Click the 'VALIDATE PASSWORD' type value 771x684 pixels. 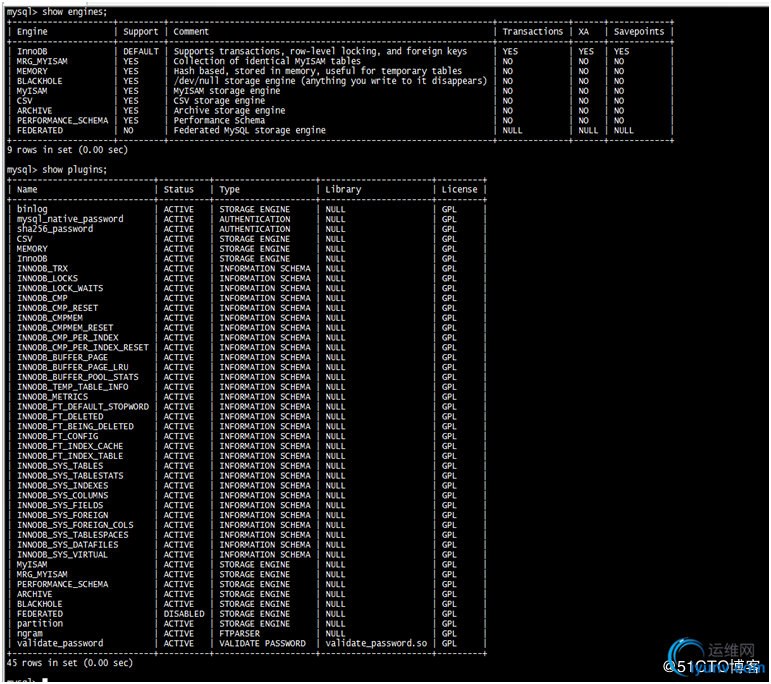pyautogui.click(x=262, y=643)
